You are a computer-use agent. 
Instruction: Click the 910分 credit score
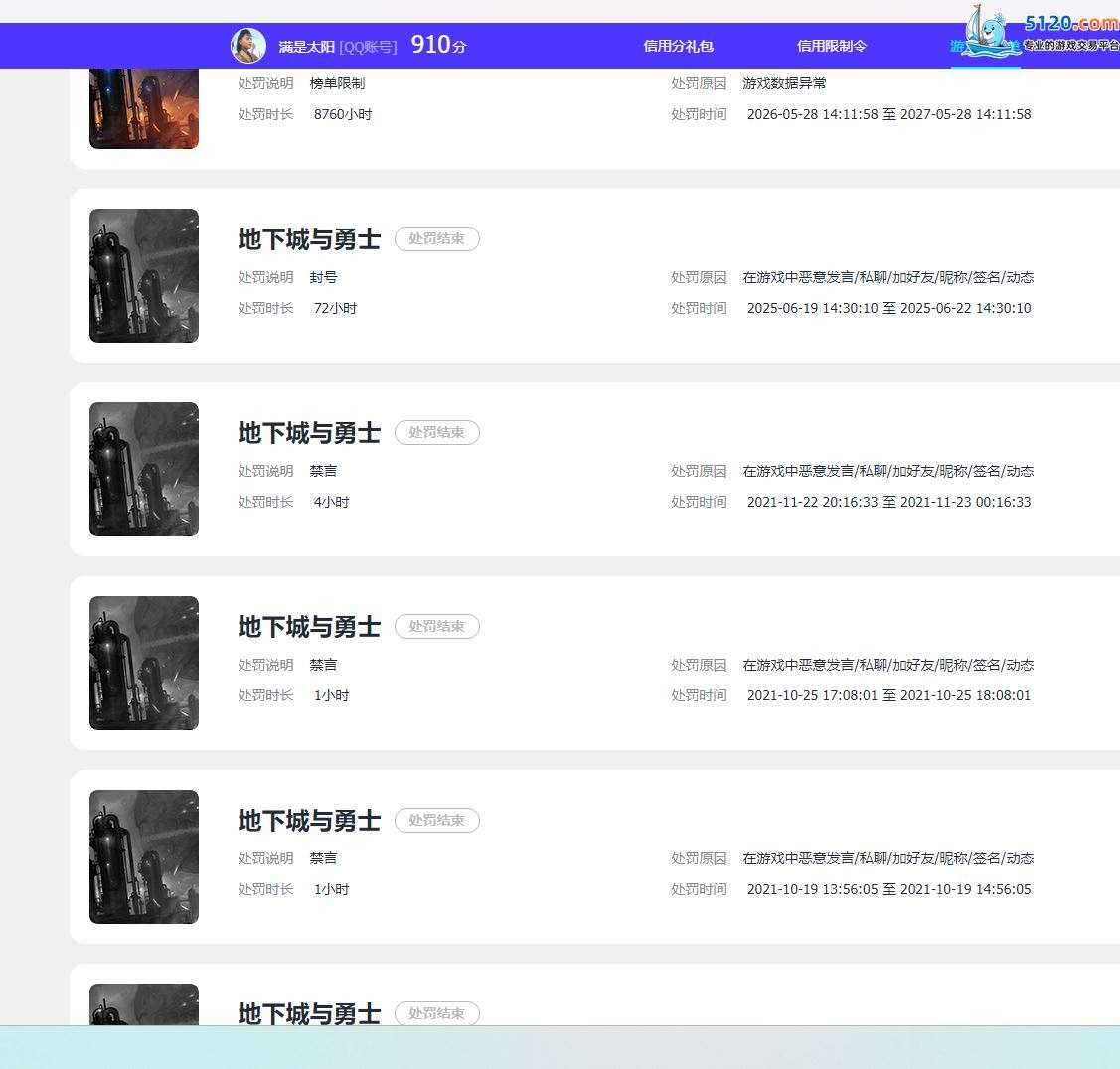pos(438,45)
